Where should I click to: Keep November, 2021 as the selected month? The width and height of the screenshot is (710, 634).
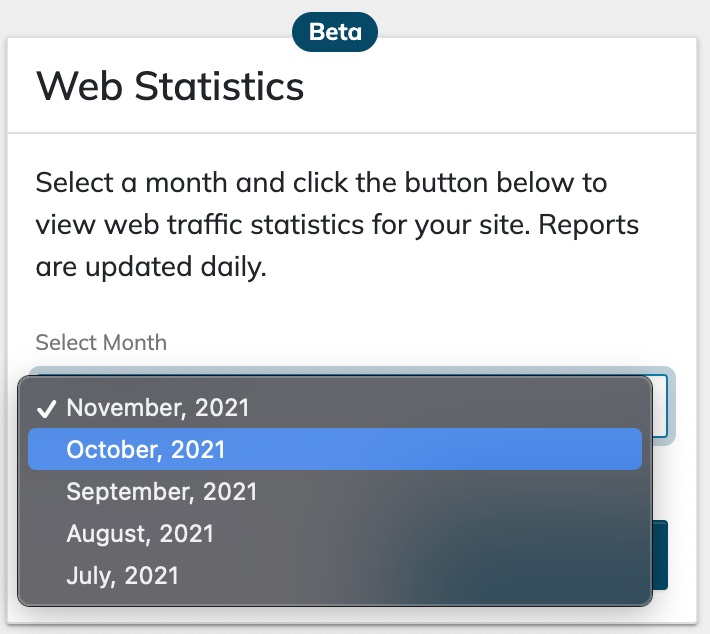tap(157, 408)
